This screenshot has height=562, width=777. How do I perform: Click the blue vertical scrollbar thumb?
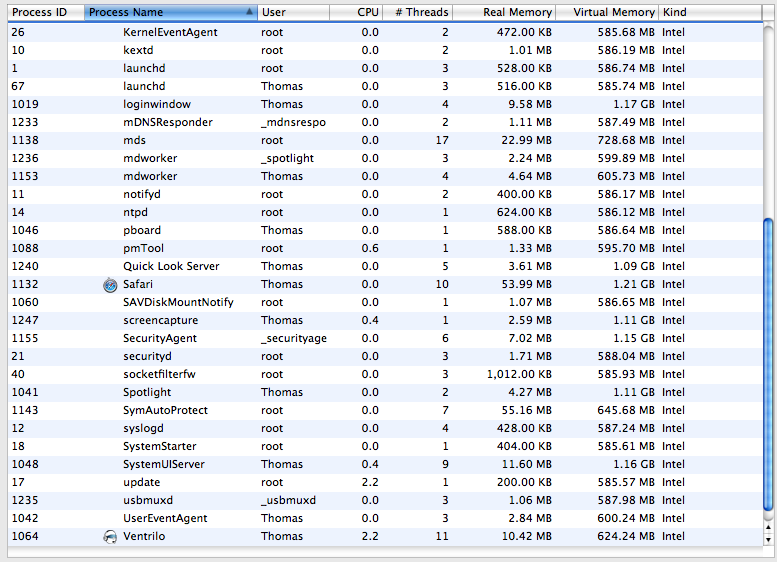[x=769, y=364]
